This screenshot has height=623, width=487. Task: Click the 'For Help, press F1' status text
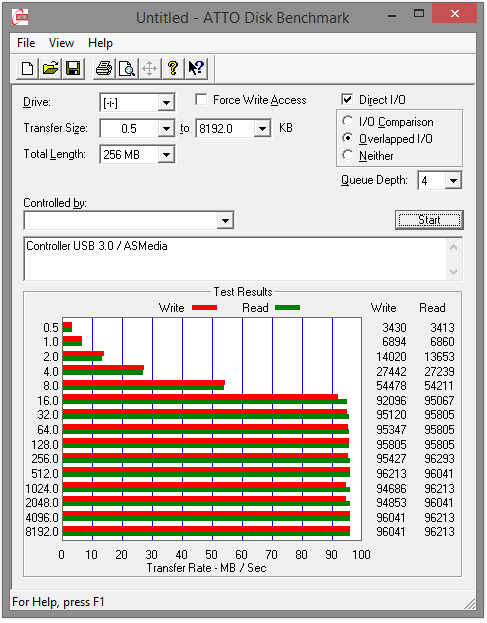58,602
